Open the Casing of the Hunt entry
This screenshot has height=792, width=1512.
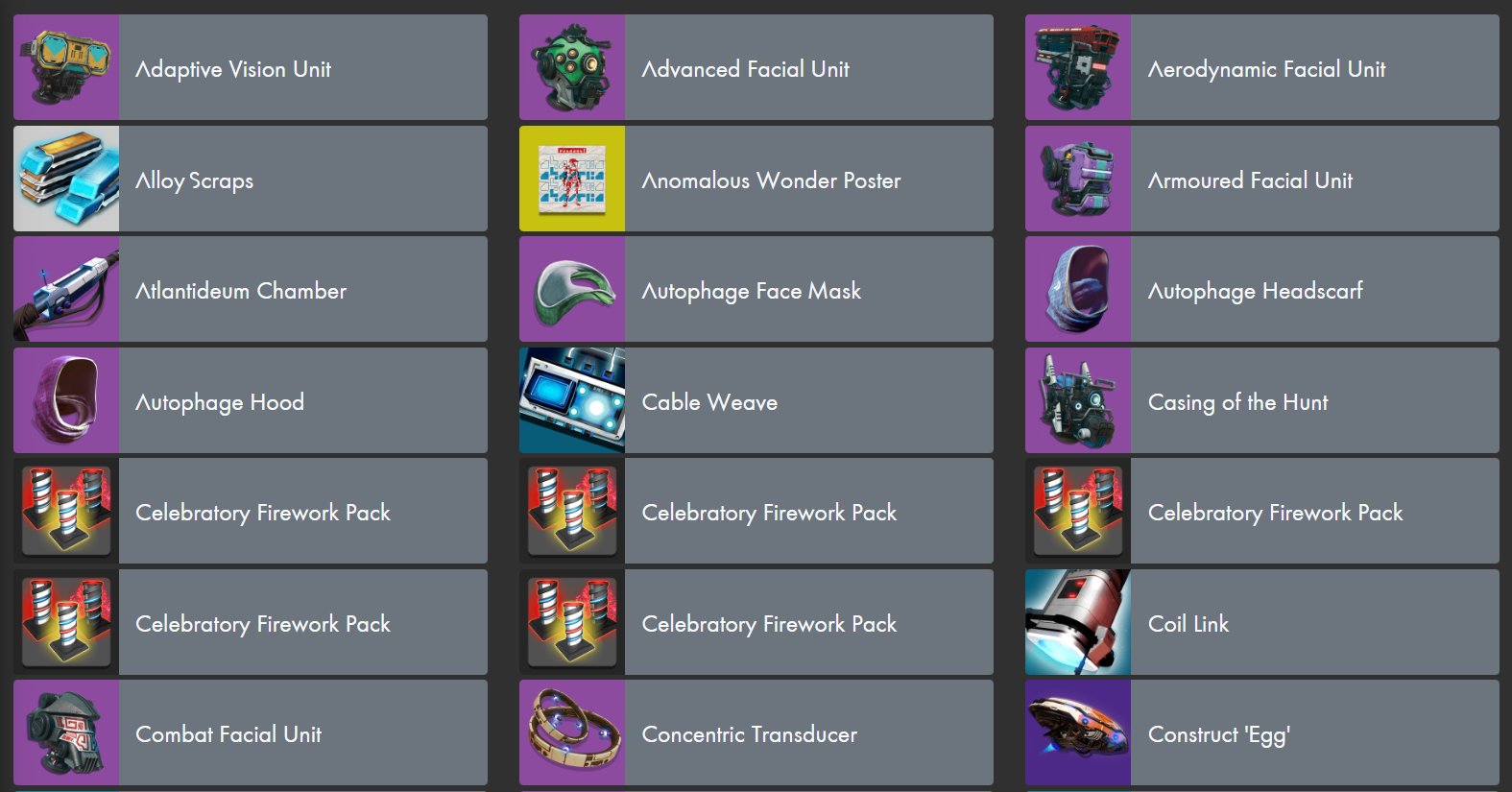tap(1262, 400)
